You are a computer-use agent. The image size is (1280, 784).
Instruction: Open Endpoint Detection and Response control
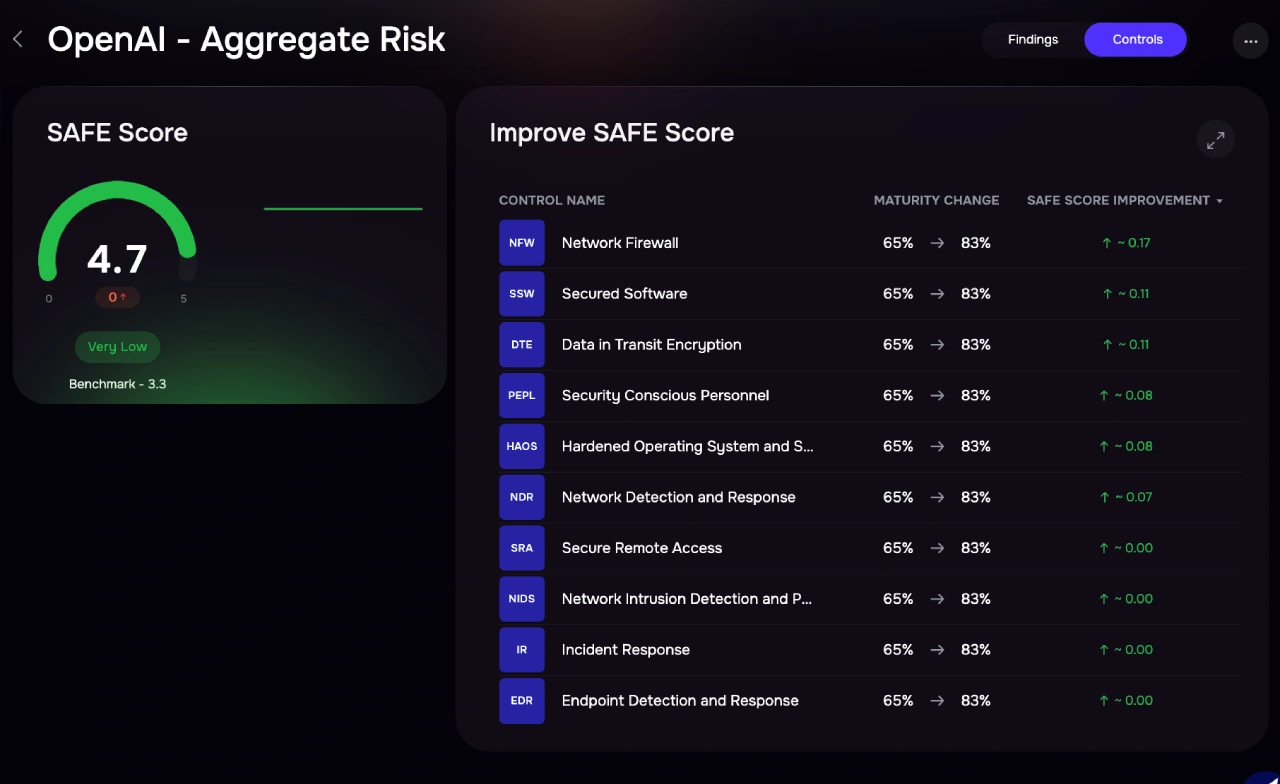pos(680,701)
